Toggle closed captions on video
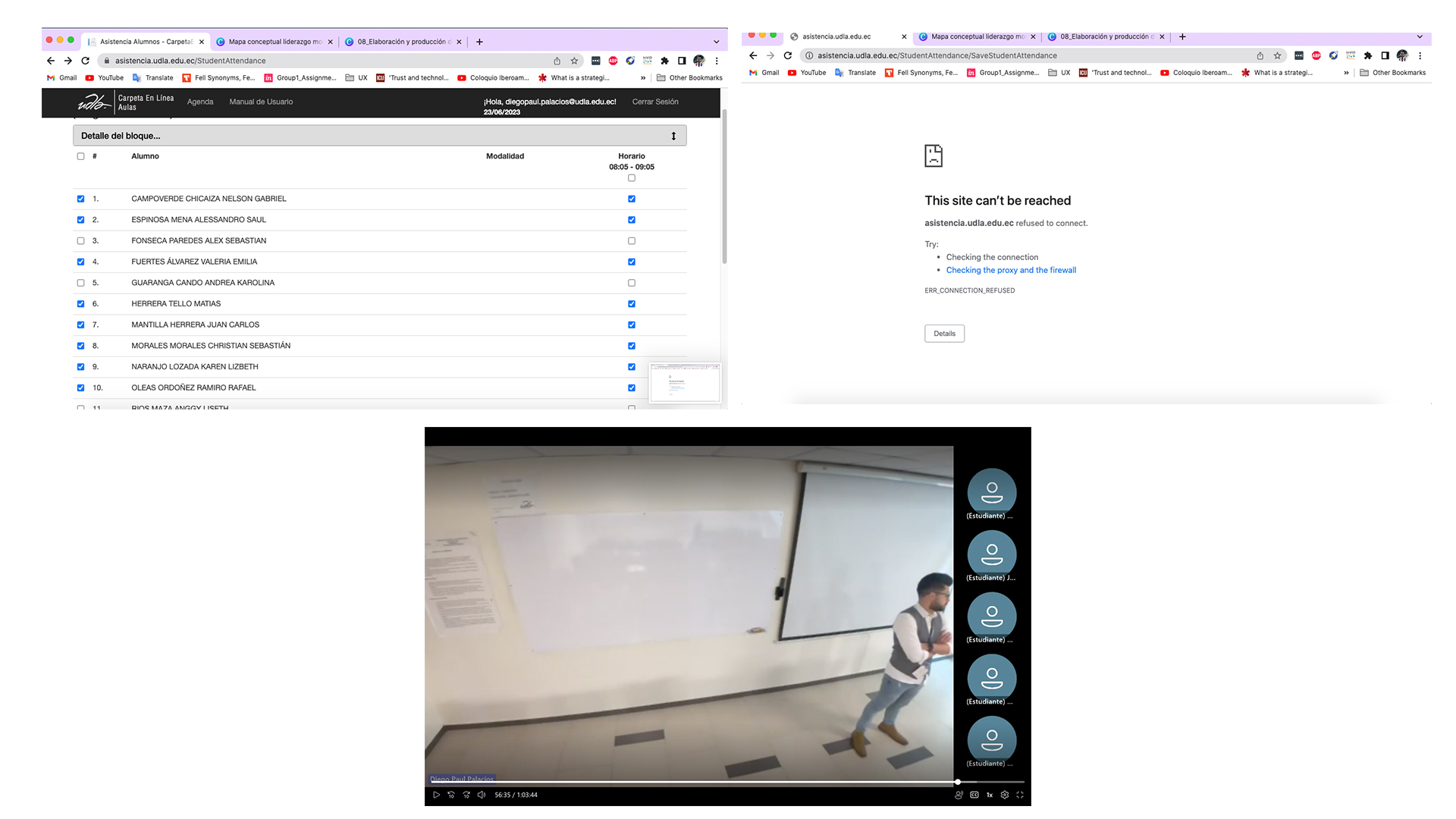The height and width of the screenshot is (819, 1456). [974, 795]
